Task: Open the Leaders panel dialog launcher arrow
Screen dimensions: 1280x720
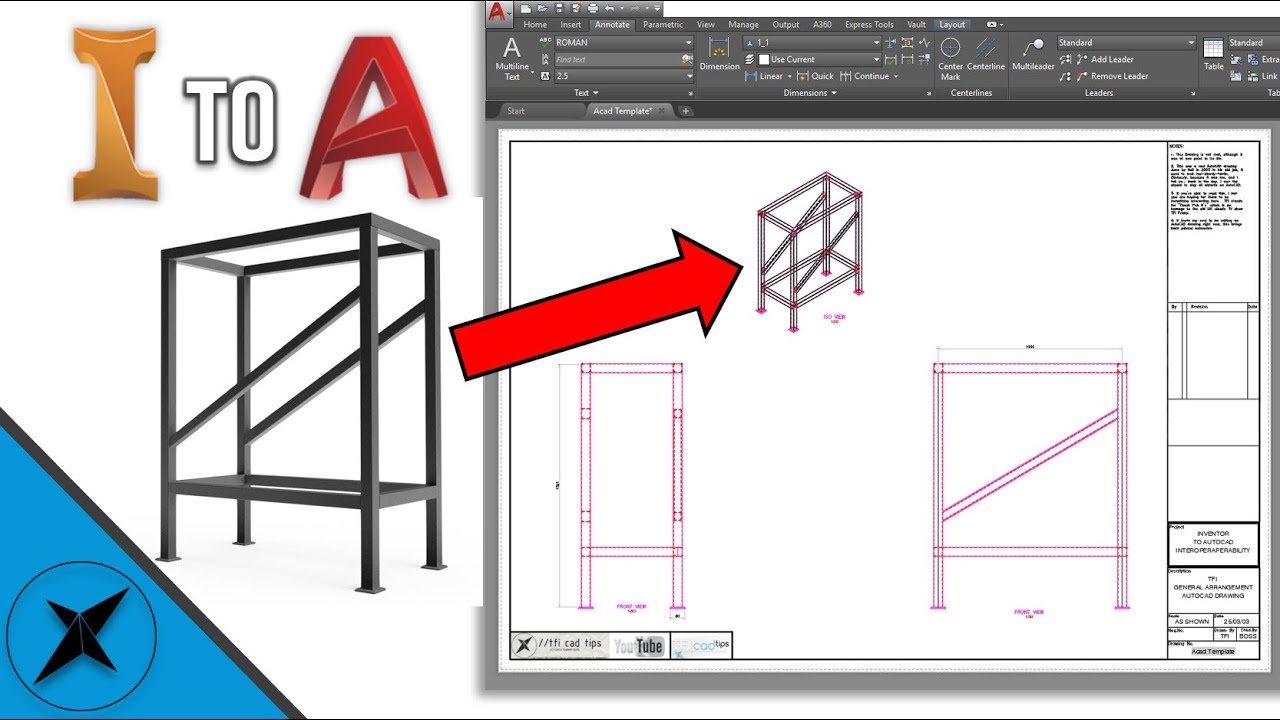Action: [1193, 93]
